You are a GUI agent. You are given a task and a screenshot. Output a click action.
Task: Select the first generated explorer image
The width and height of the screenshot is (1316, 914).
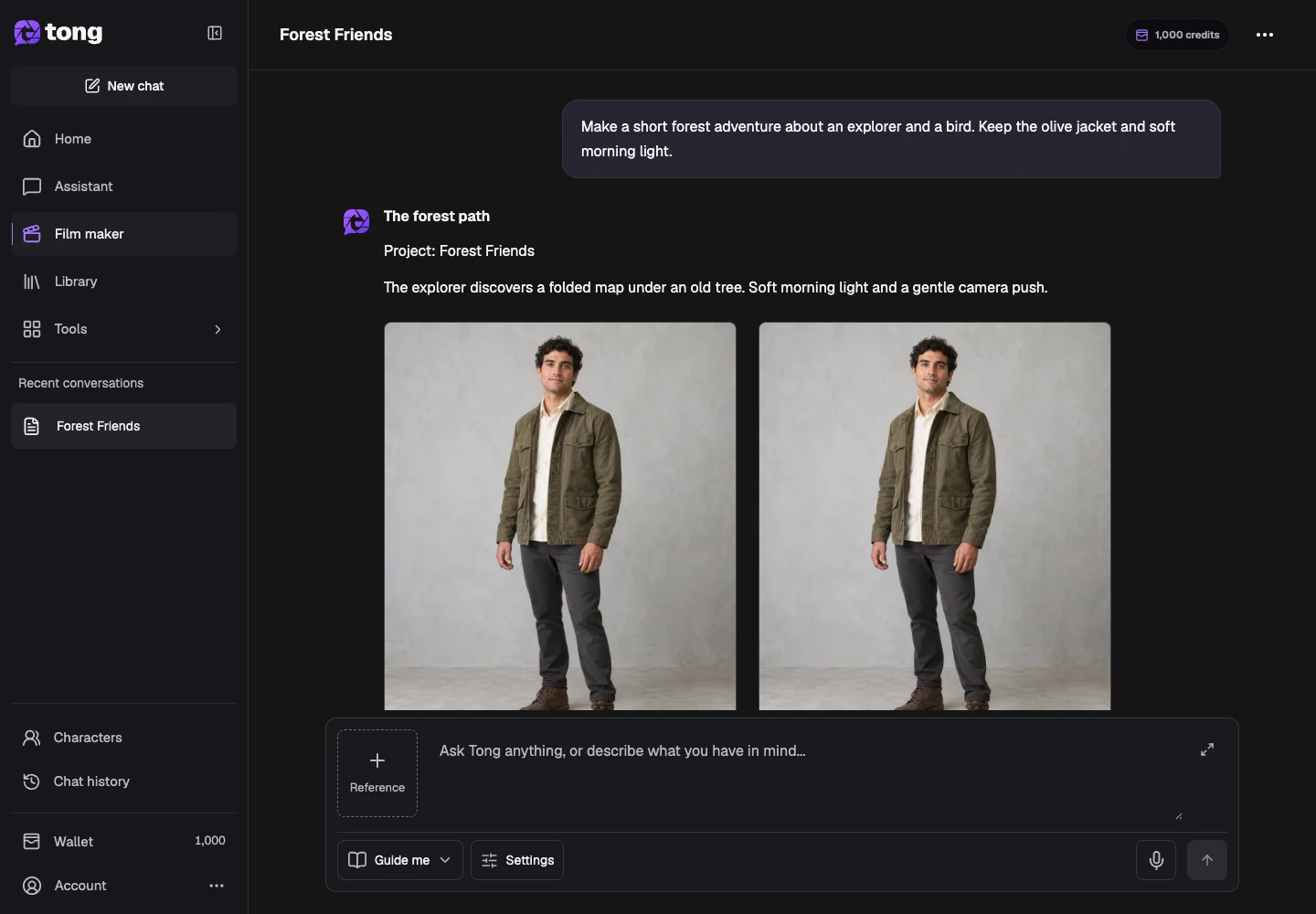click(560, 516)
